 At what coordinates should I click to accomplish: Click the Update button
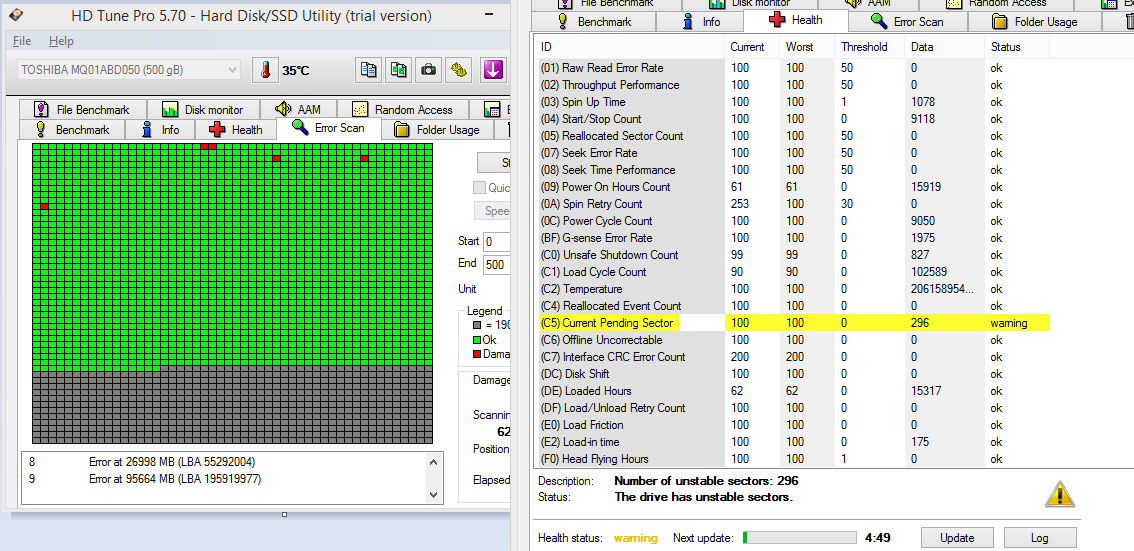tap(957, 537)
